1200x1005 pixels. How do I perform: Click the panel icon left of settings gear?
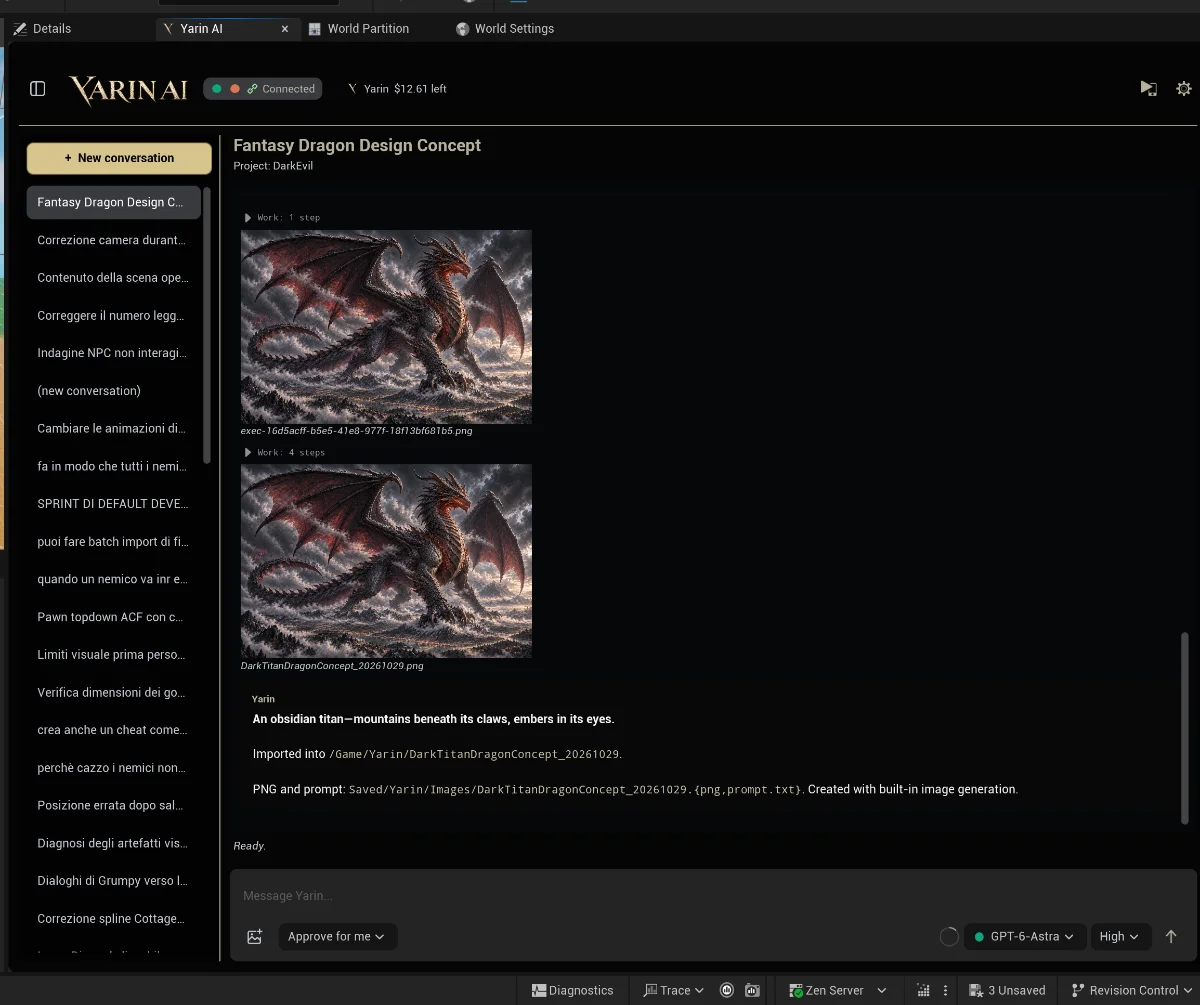[x=1149, y=89]
